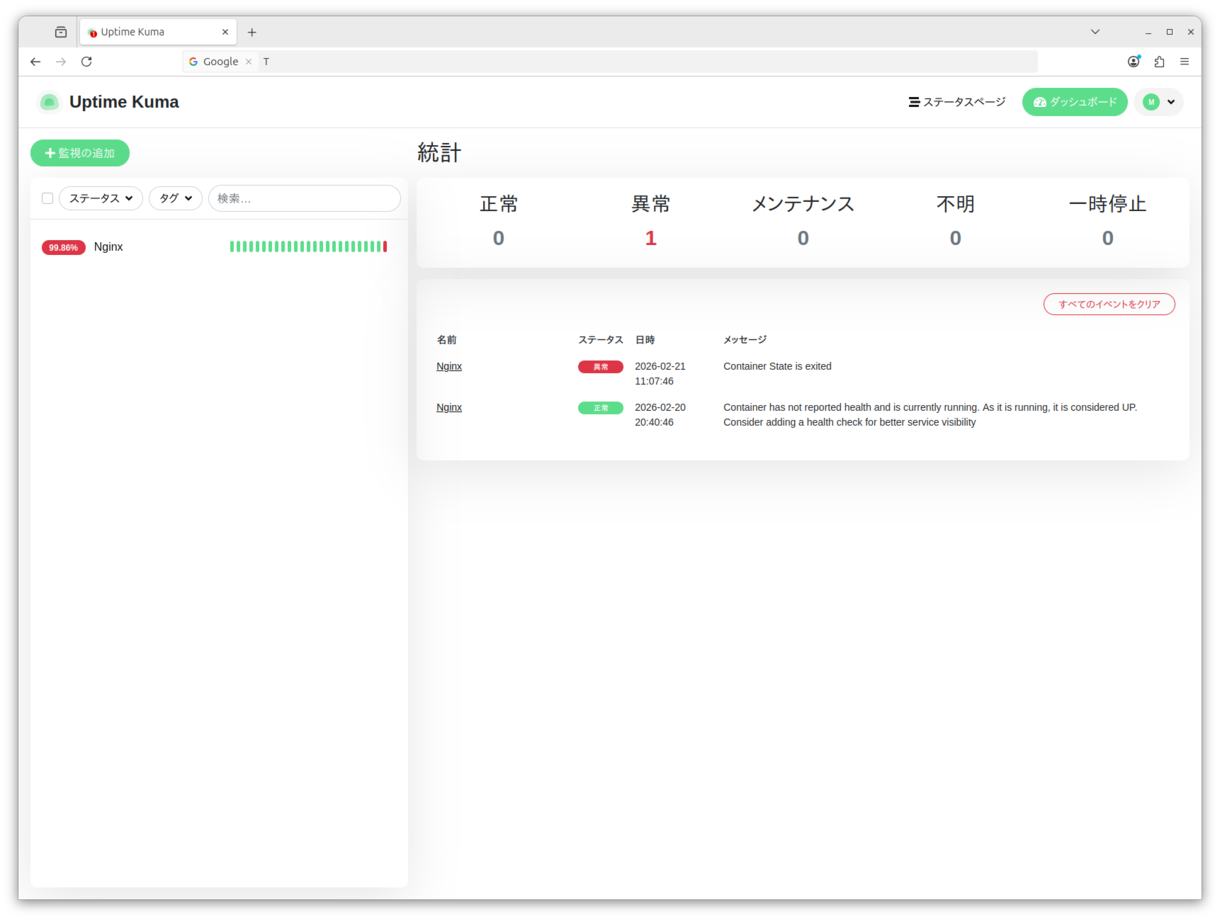Open a new browser tab
Image resolution: width=1220 pixels, height=920 pixels.
click(x=252, y=32)
